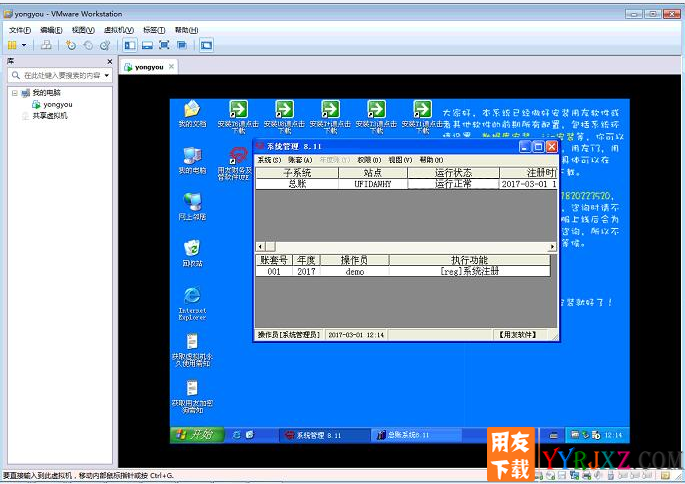Open VMware 帮助(H) menu
The height and width of the screenshot is (484, 685).
coord(187,30)
